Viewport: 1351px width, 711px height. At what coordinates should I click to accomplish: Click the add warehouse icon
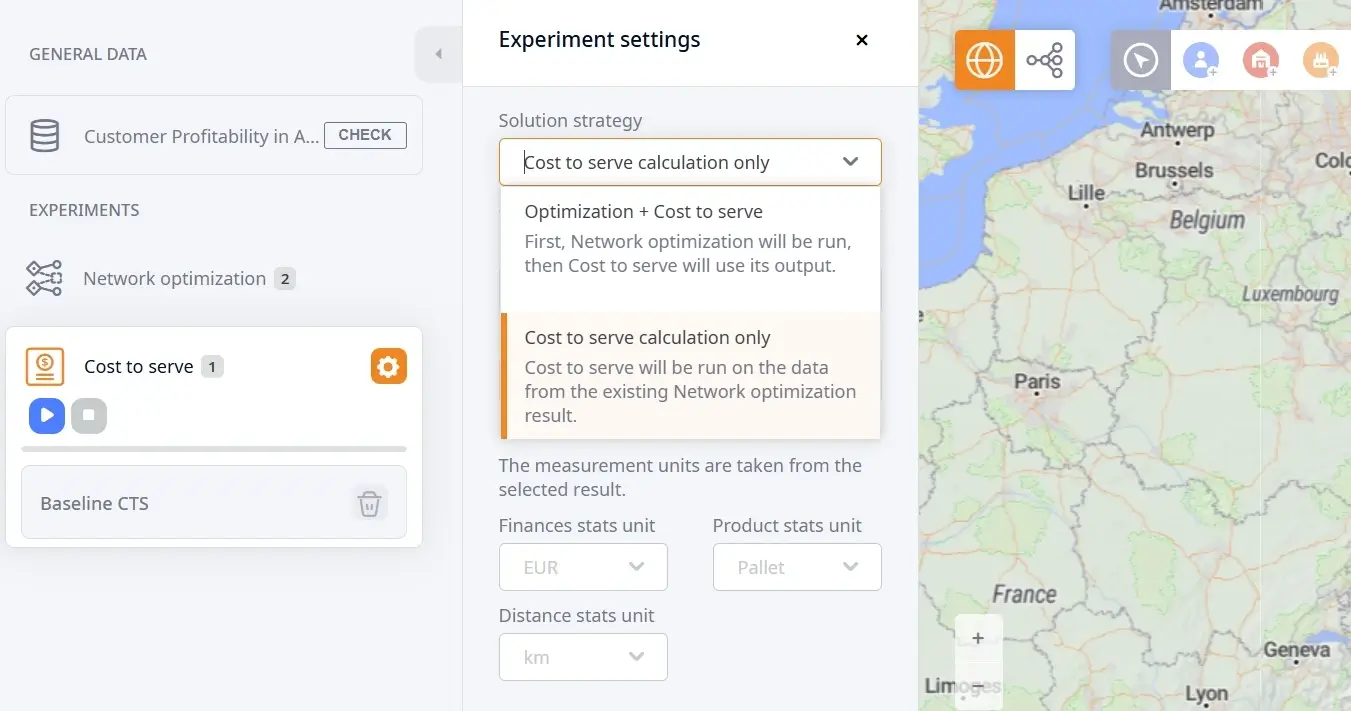[x=1261, y=60]
